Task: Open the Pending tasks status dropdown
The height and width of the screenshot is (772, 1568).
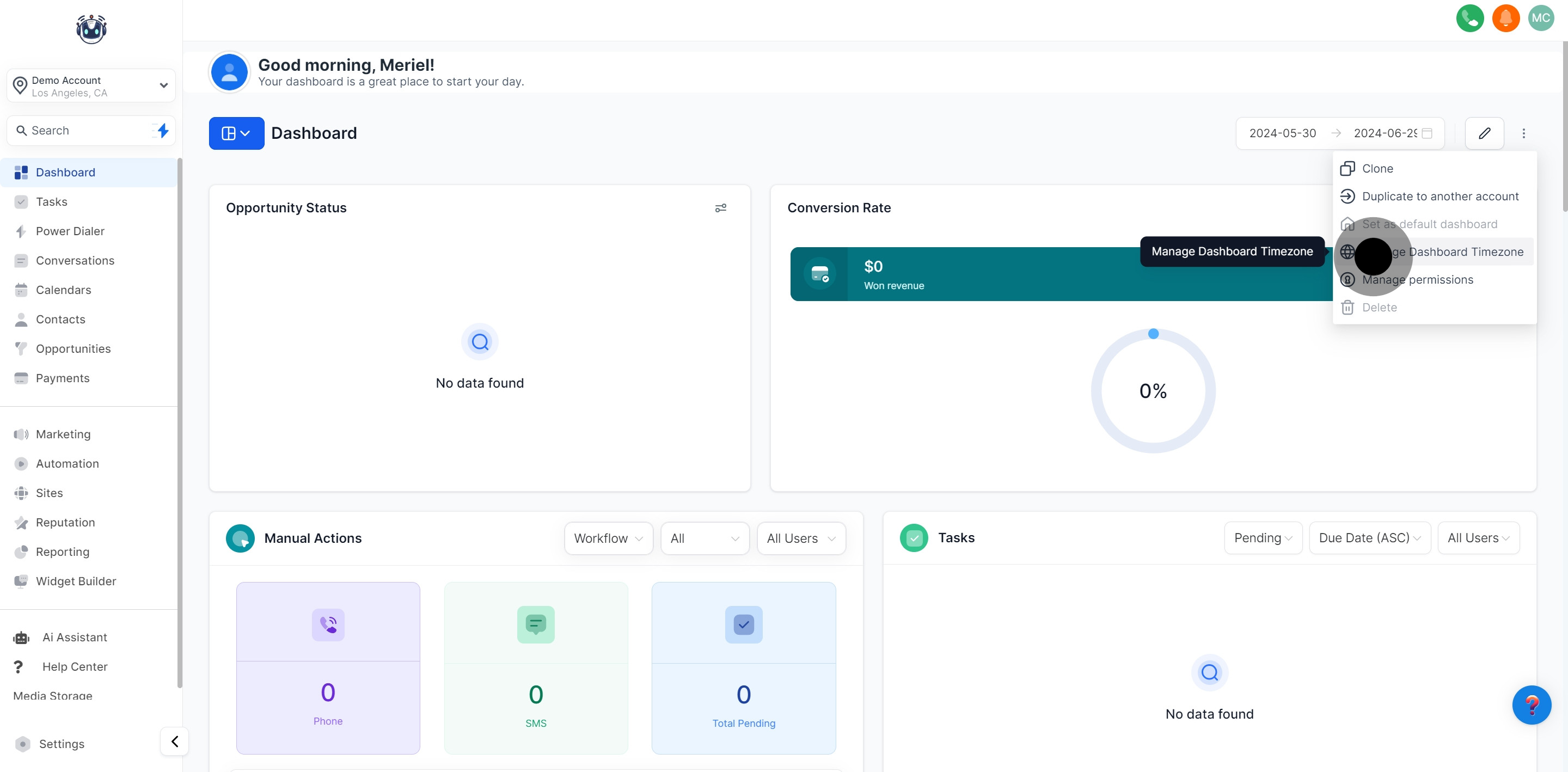Action: [1263, 537]
